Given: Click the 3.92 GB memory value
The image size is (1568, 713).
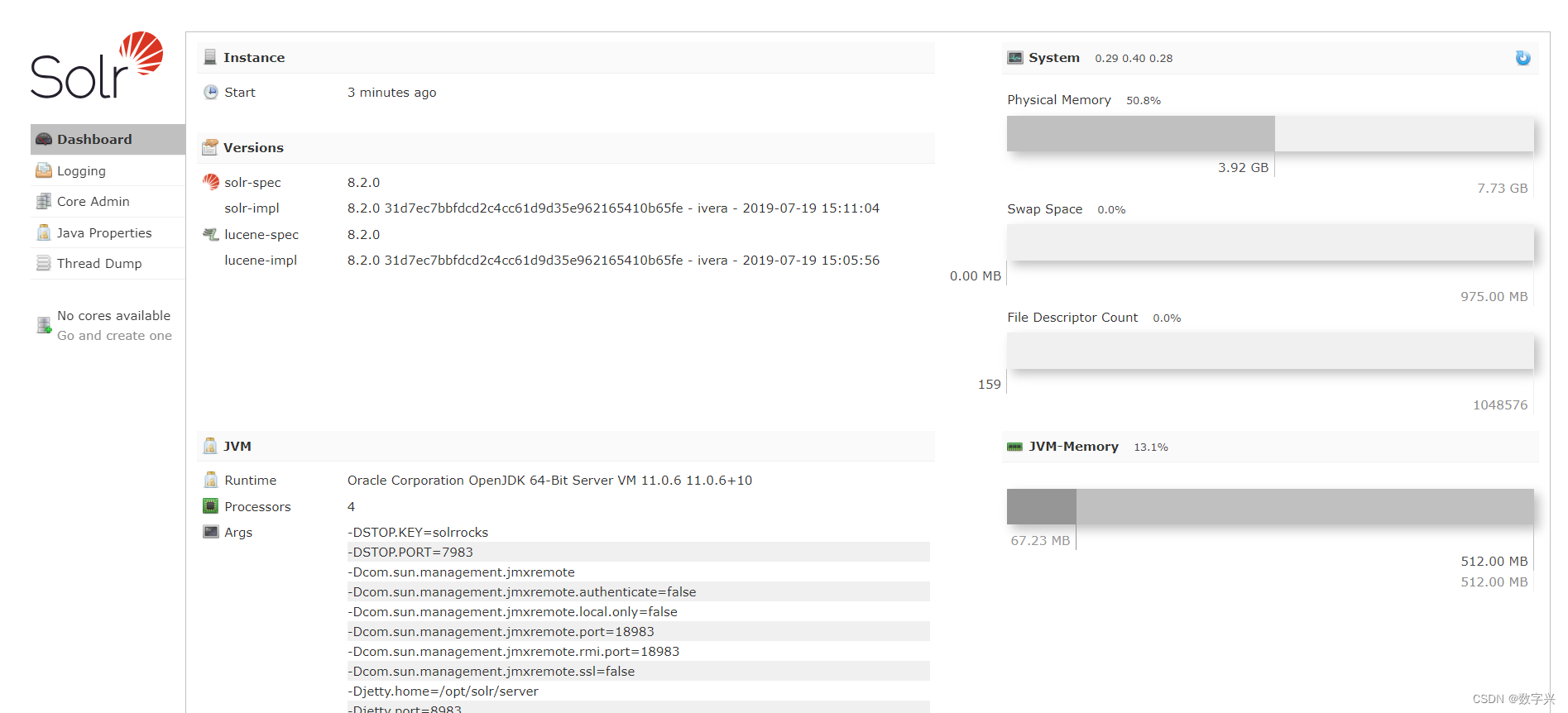Looking at the screenshot, I should click(x=1243, y=168).
